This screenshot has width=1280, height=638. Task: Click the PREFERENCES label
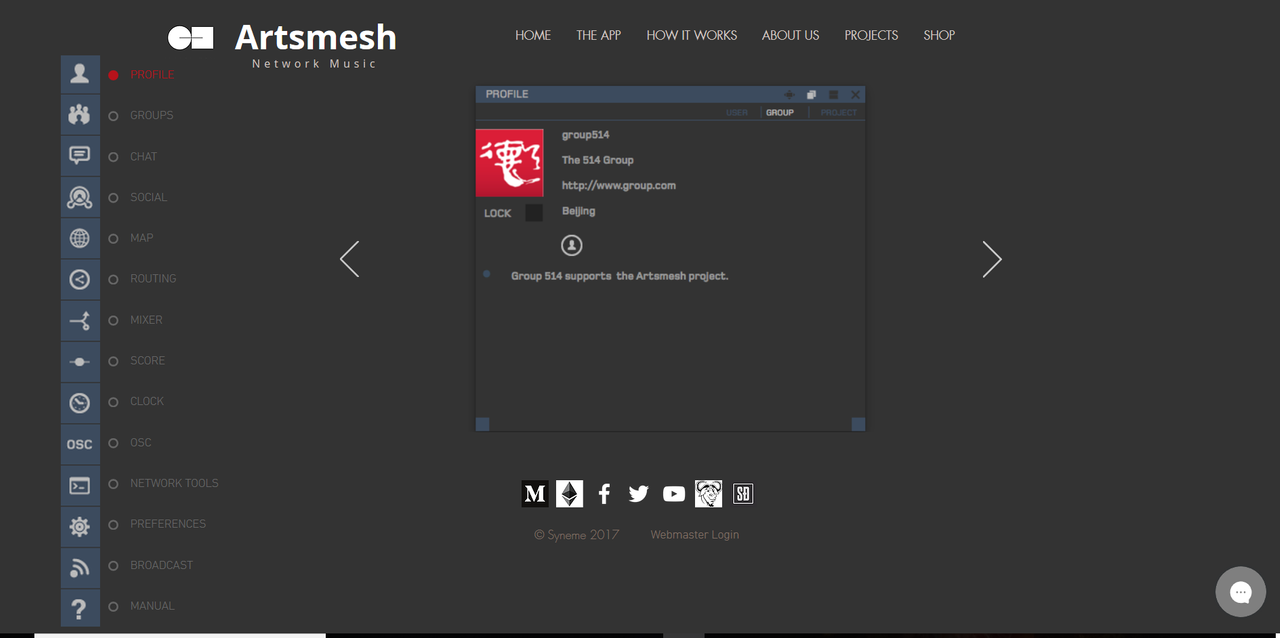tap(168, 524)
